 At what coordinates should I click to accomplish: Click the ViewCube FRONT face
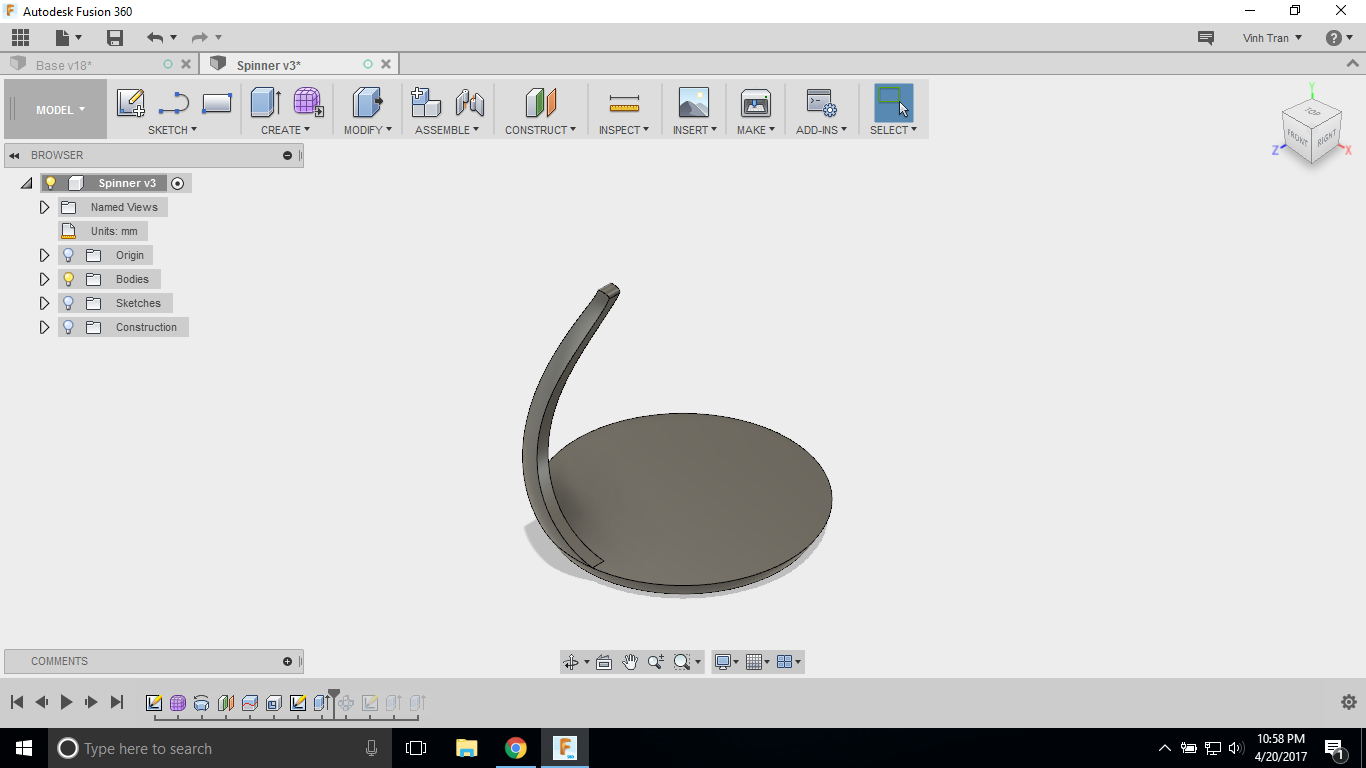click(x=1296, y=138)
